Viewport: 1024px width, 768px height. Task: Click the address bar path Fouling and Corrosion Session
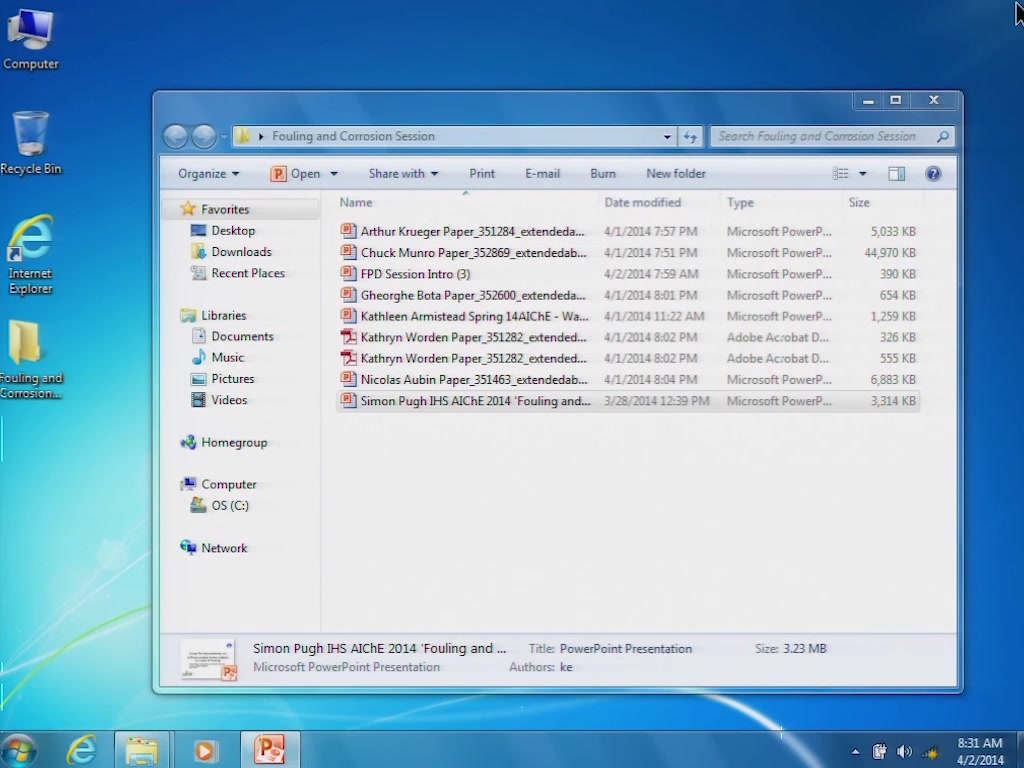[353, 136]
